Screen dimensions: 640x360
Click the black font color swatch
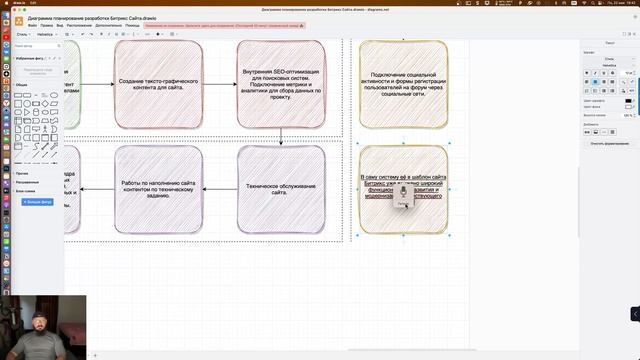[x=628, y=101]
